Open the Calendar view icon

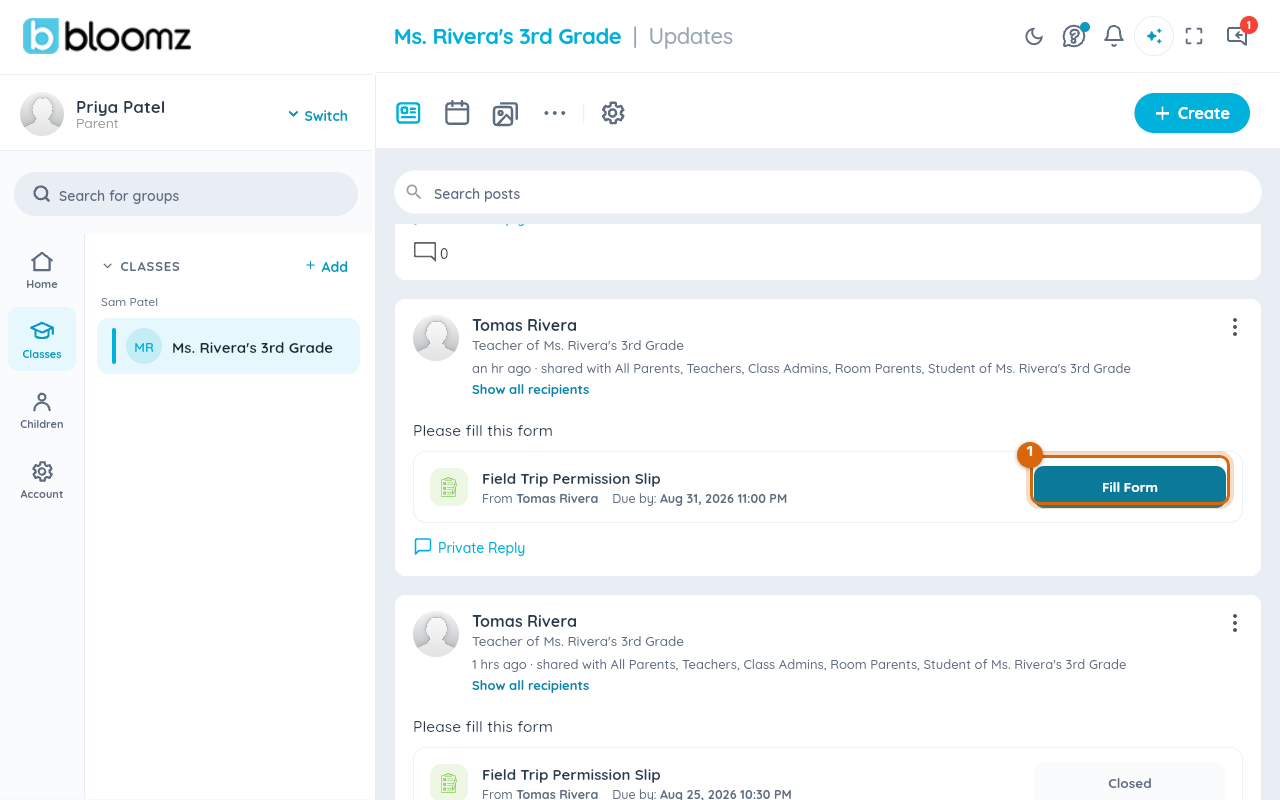click(457, 113)
